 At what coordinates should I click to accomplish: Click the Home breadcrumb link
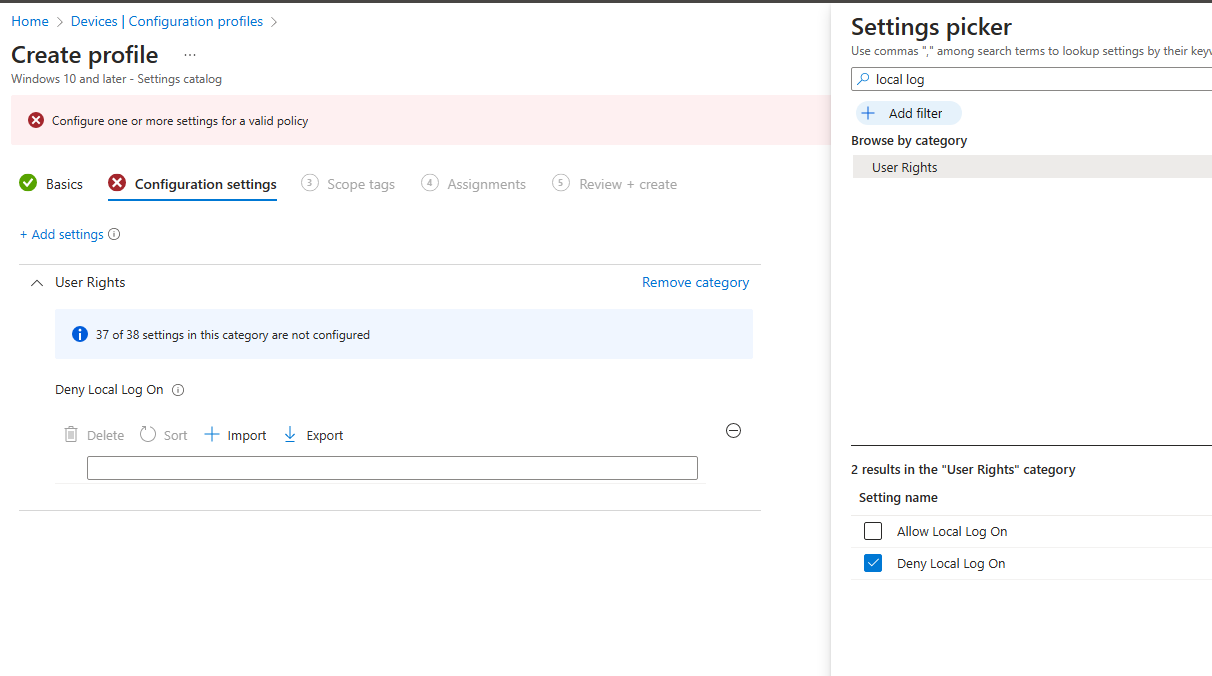coord(30,21)
